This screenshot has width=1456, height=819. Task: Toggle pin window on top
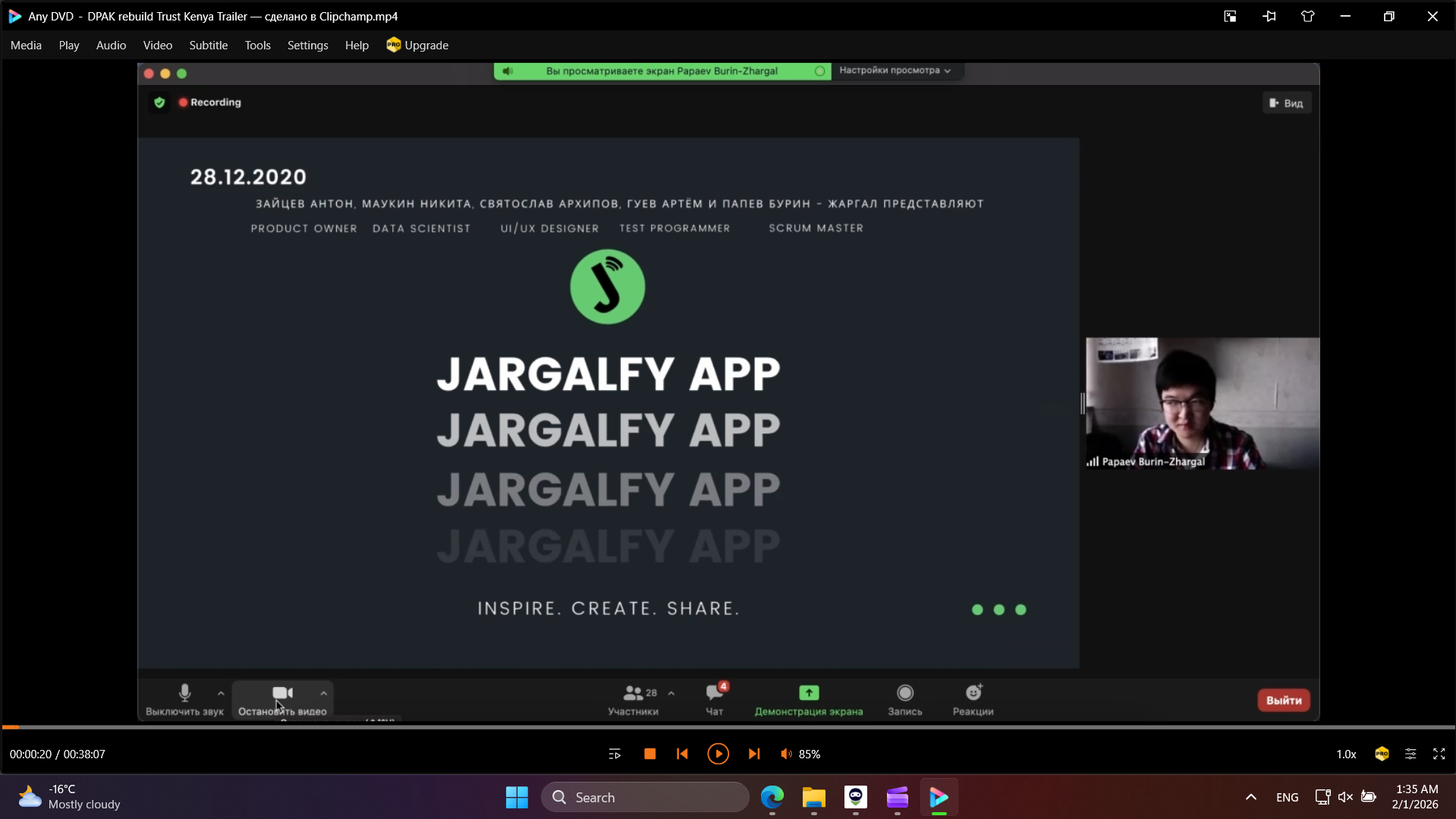point(1269,17)
